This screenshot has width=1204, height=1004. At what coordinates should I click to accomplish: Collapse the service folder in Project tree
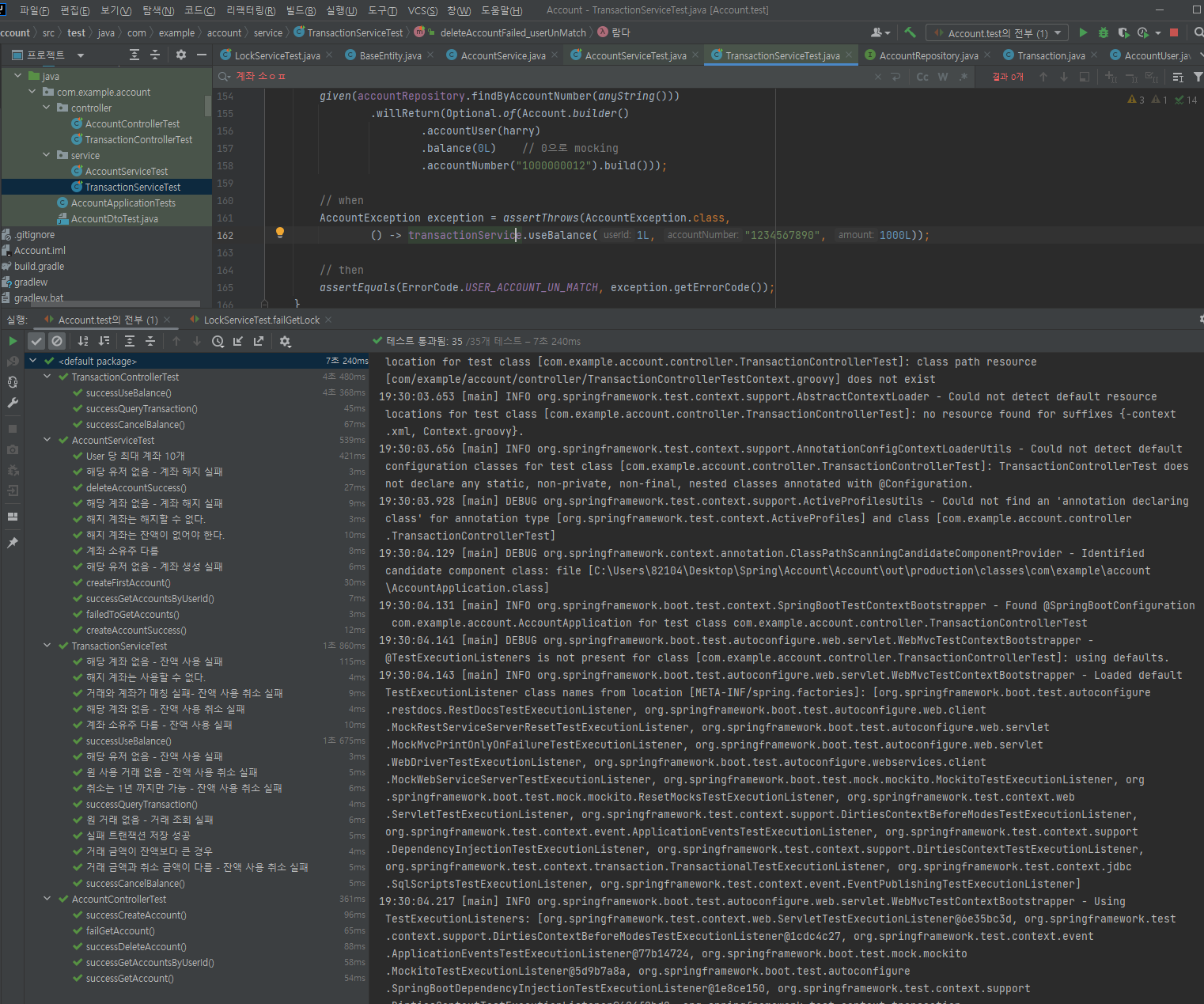click(x=46, y=155)
